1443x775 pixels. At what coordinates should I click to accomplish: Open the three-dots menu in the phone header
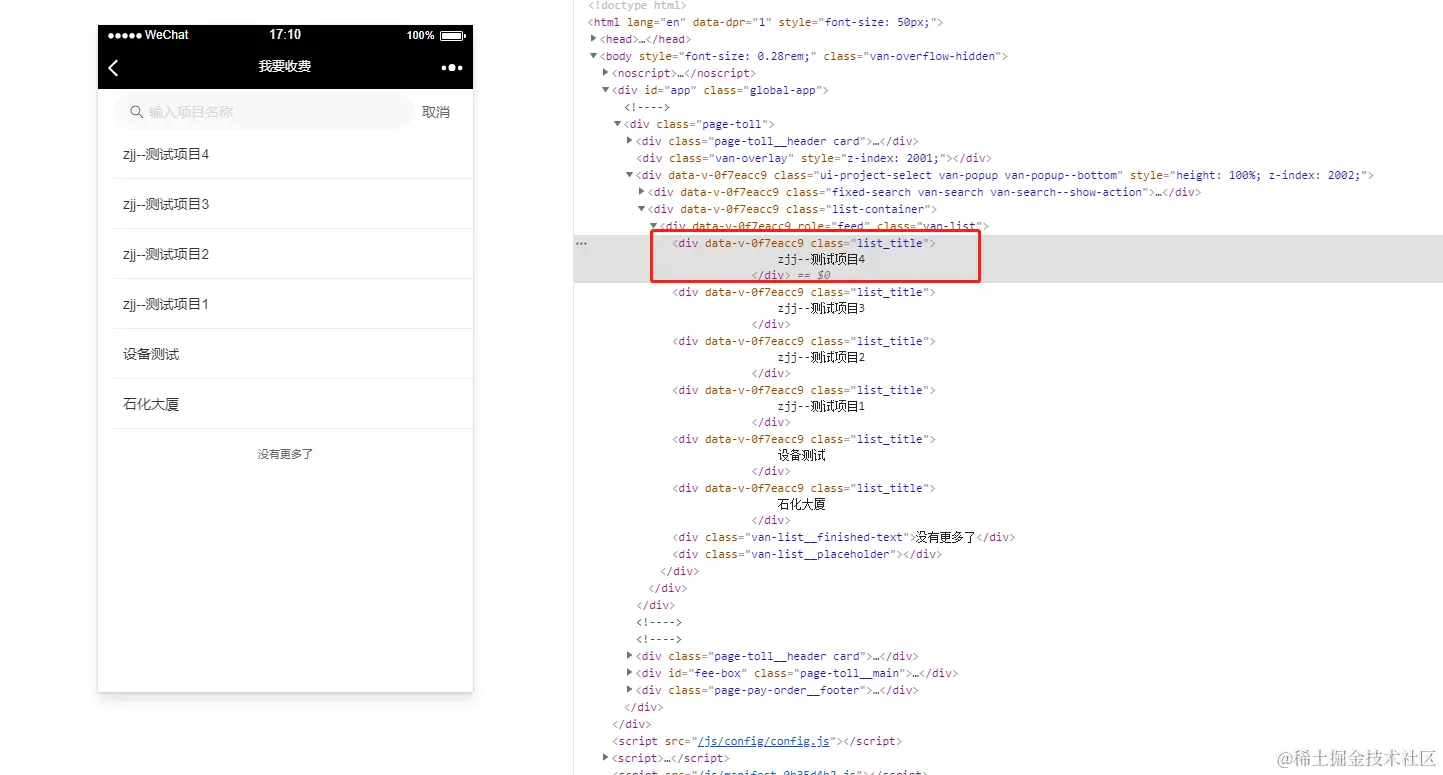[x=452, y=67]
